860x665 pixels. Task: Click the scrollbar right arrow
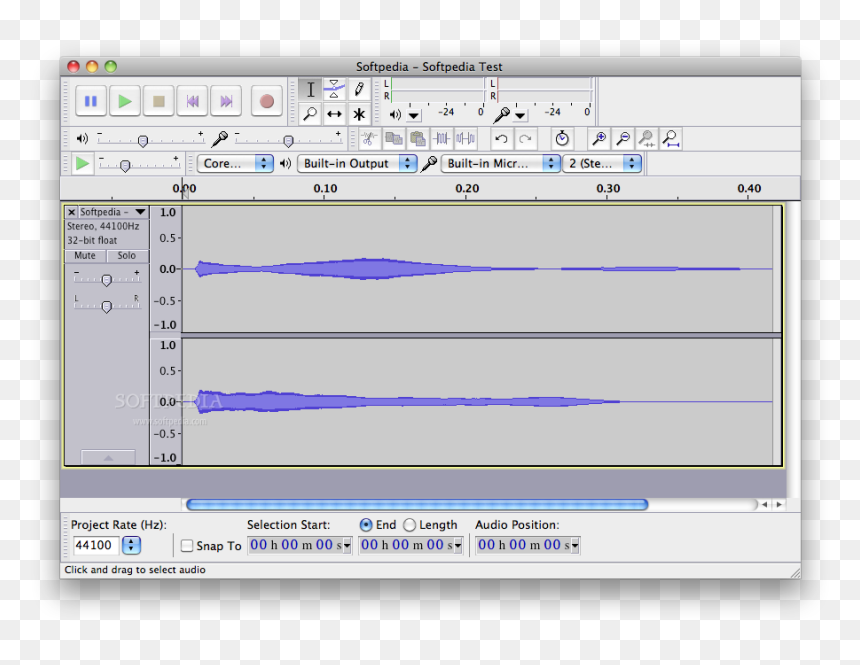tap(779, 504)
